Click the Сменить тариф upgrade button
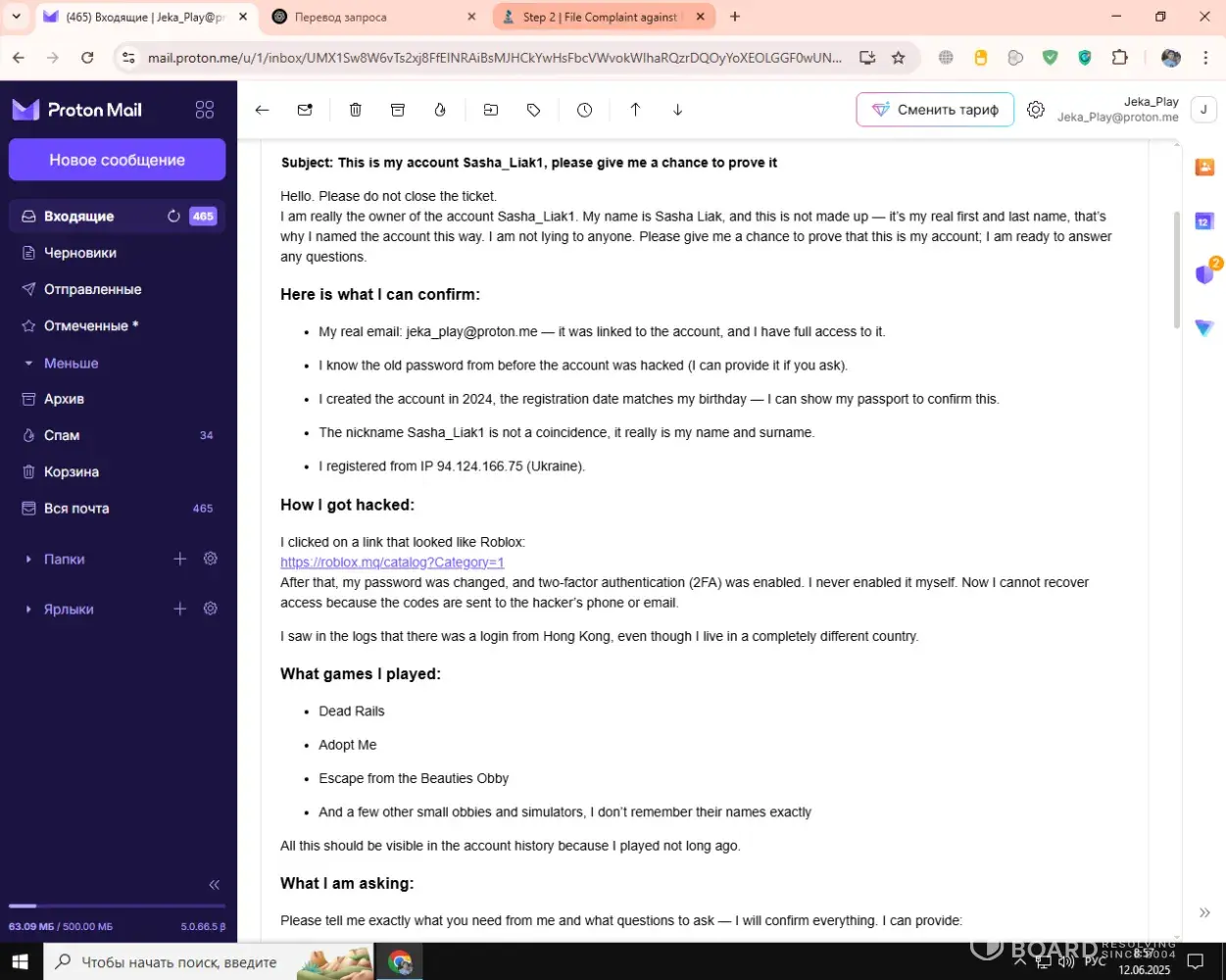Viewport: 1226px width, 980px height. pos(935,110)
